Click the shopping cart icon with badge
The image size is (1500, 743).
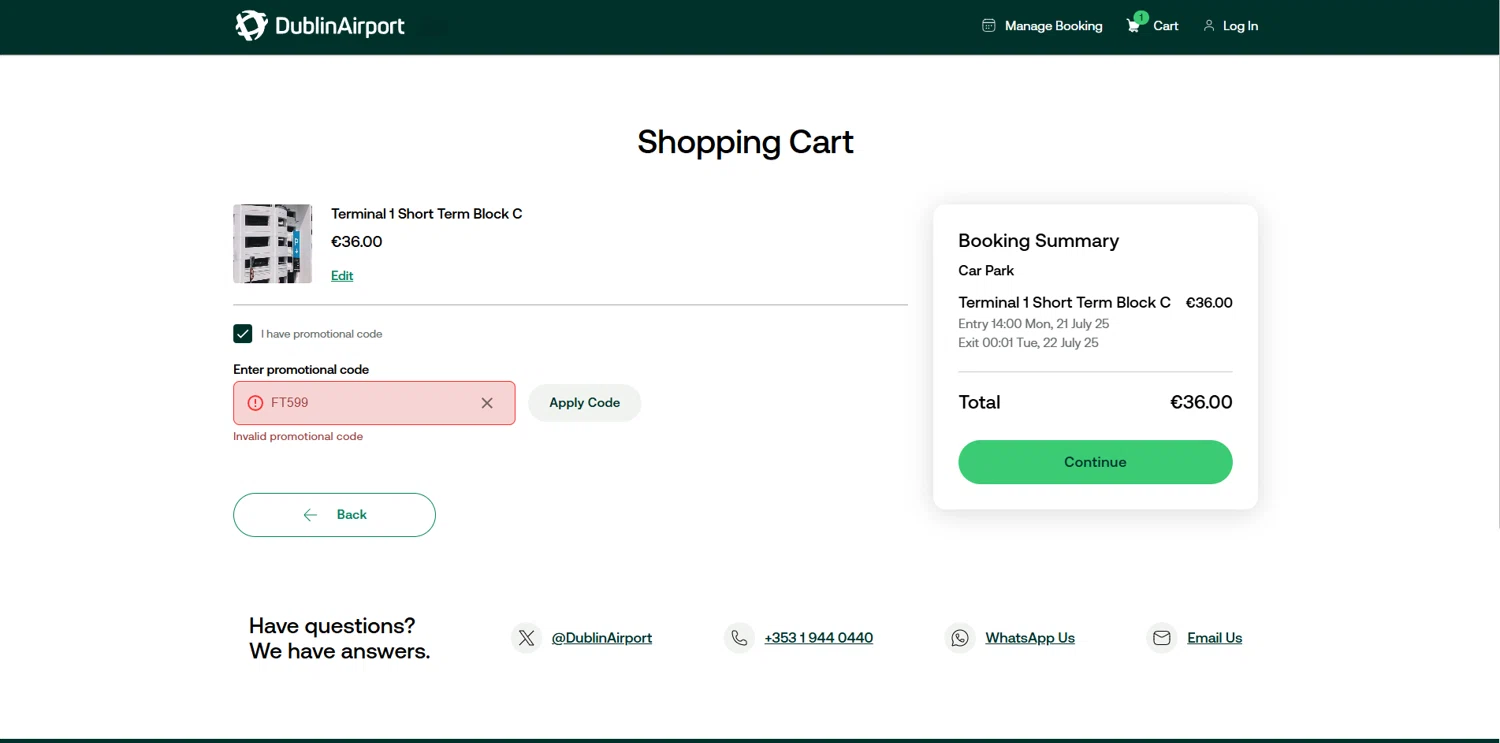[1135, 24]
